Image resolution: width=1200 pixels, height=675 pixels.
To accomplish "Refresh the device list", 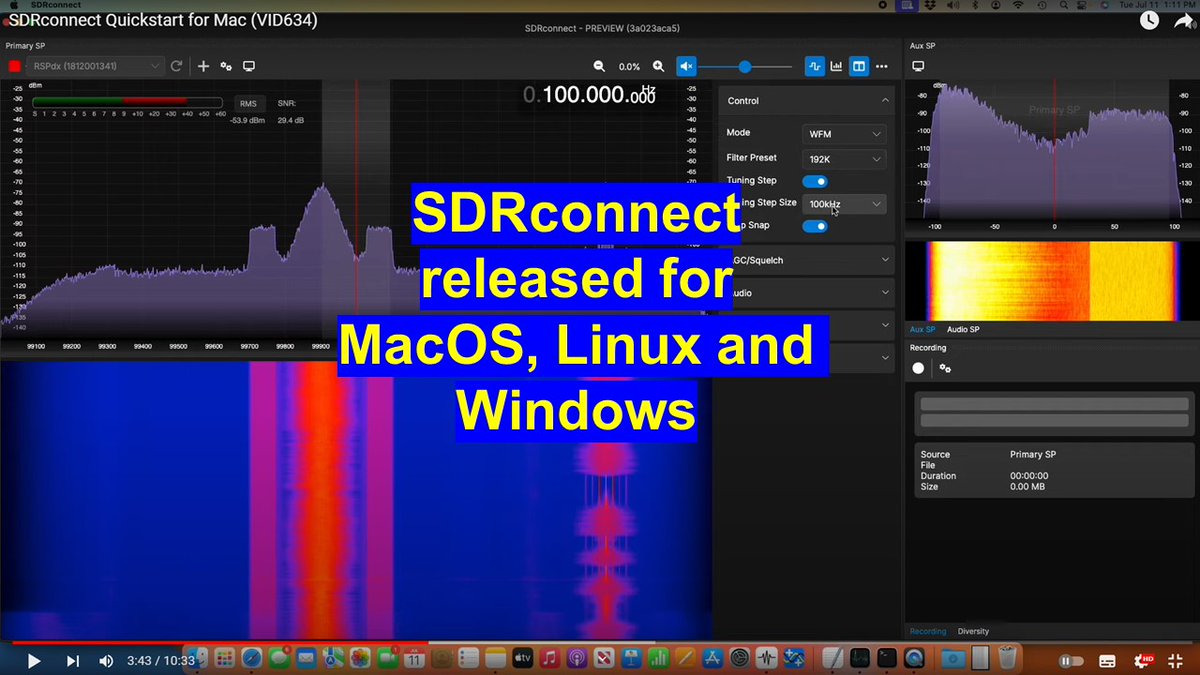I will pos(176,66).
